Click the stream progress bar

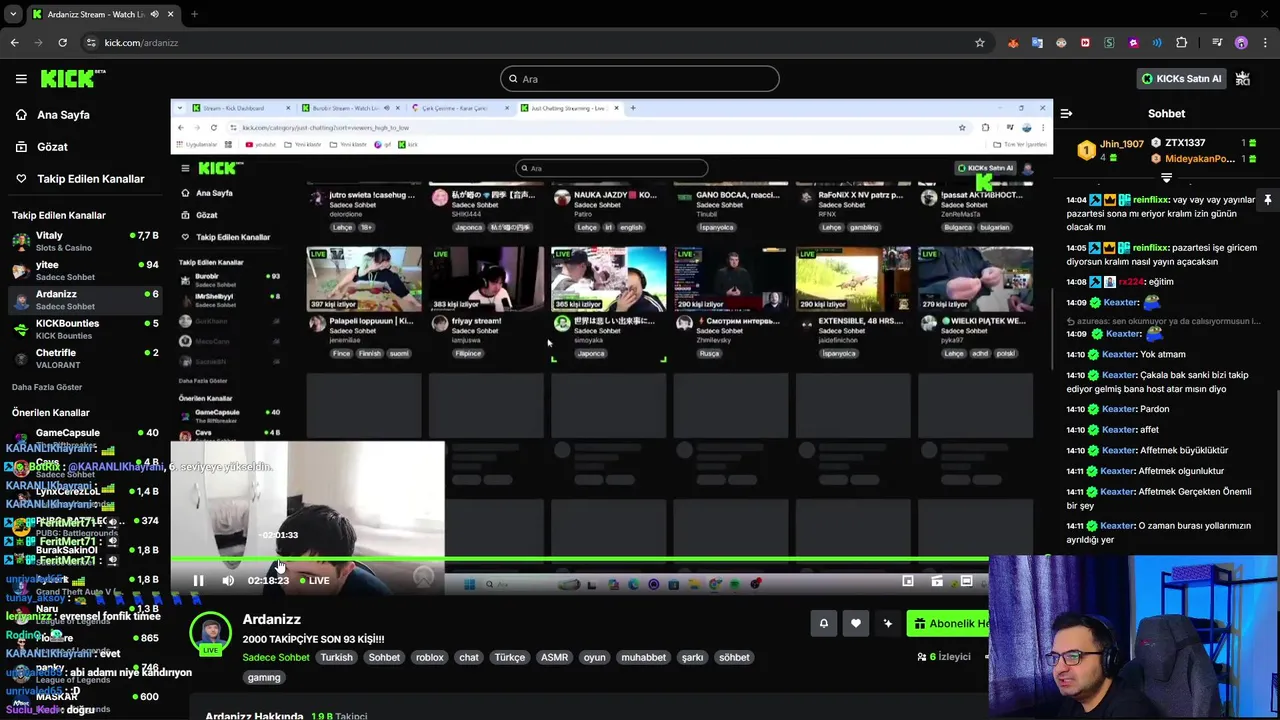coord(580,559)
